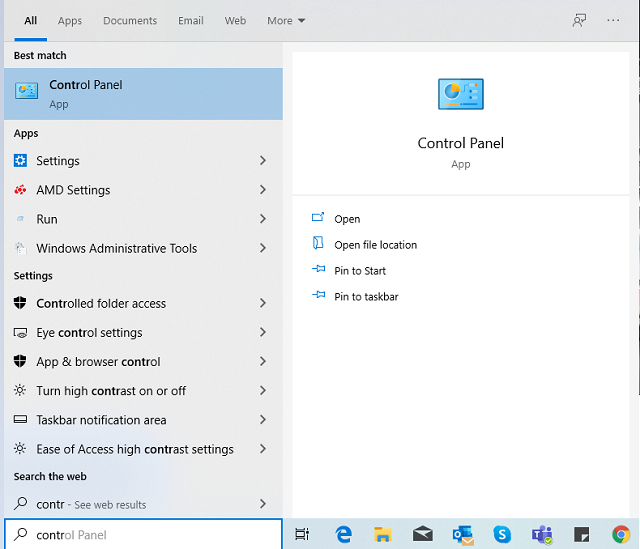Viewport: 640px width, 549px height.
Task: Open the Mail app from the taskbar
Action: (x=422, y=534)
